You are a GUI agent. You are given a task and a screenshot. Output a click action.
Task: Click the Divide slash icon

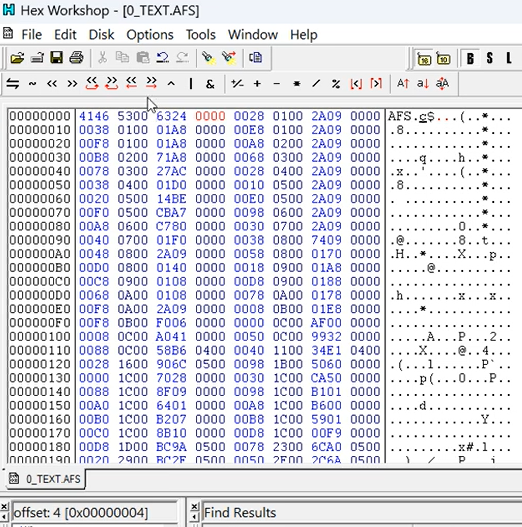[x=316, y=84]
